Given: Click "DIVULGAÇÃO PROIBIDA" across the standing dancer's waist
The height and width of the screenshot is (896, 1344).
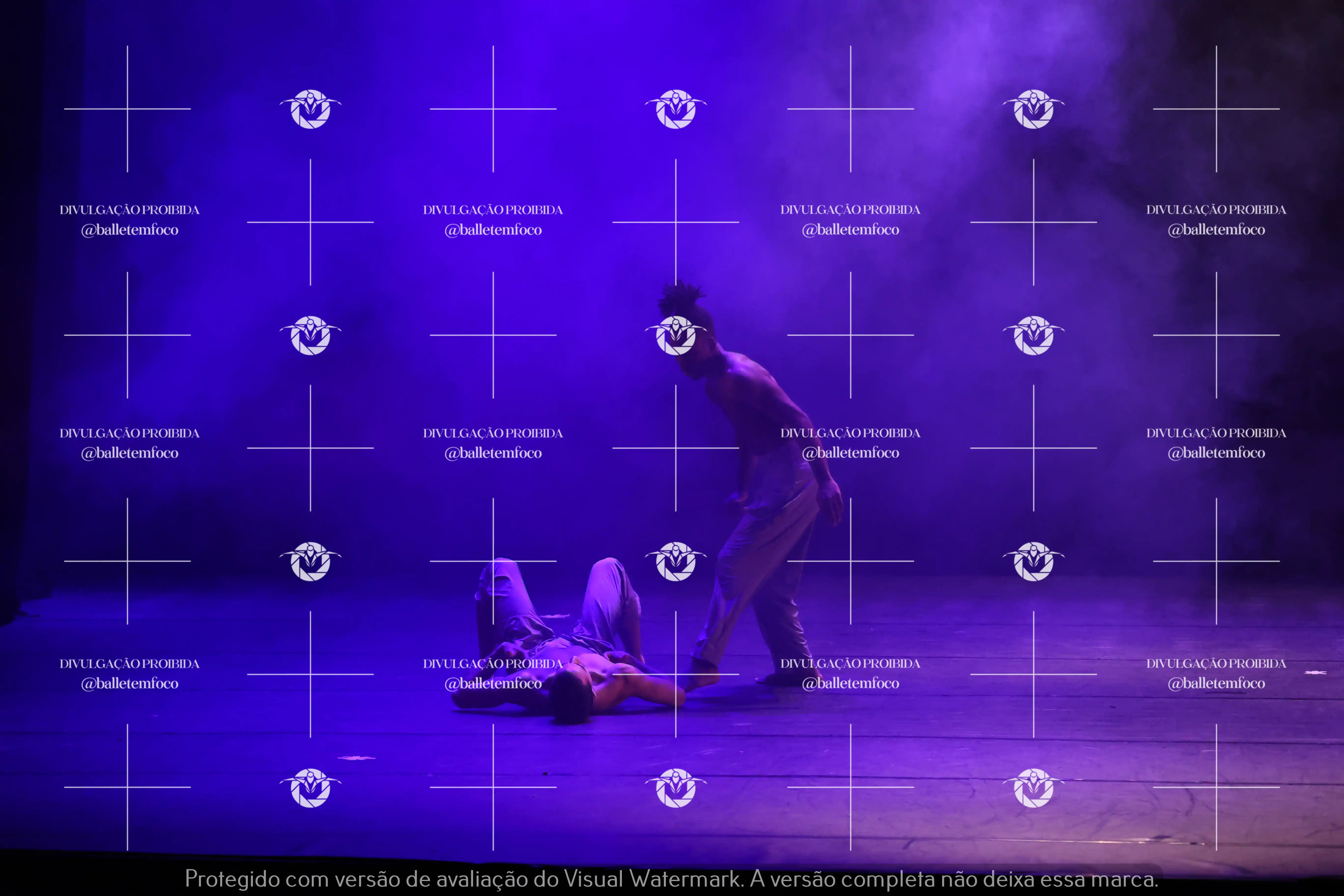Looking at the screenshot, I should click(x=850, y=433).
